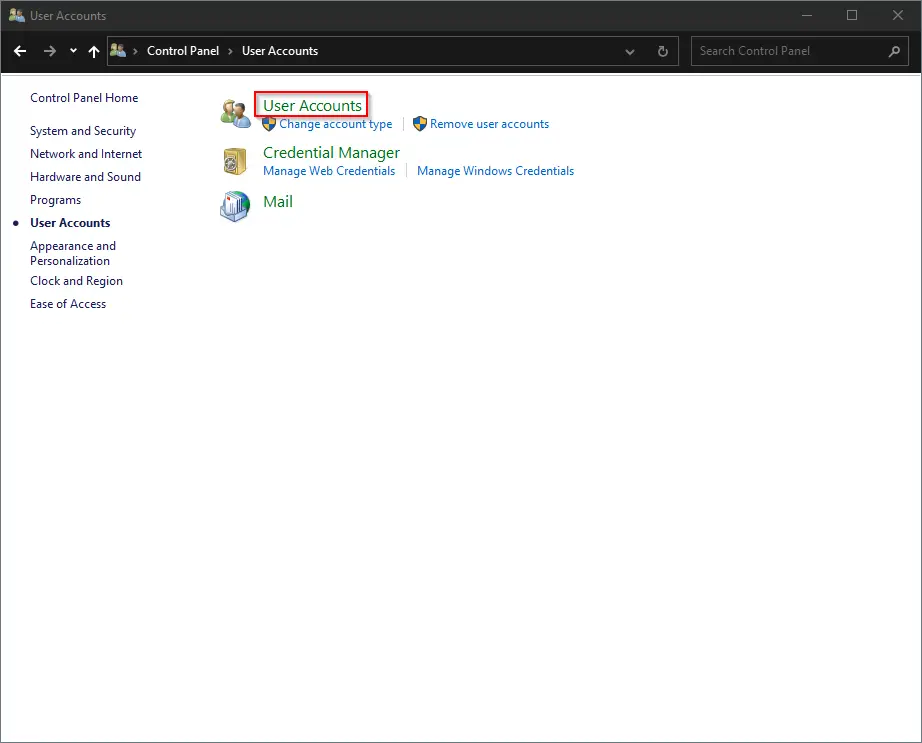Click the Credential Manager safe icon

(235, 162)
